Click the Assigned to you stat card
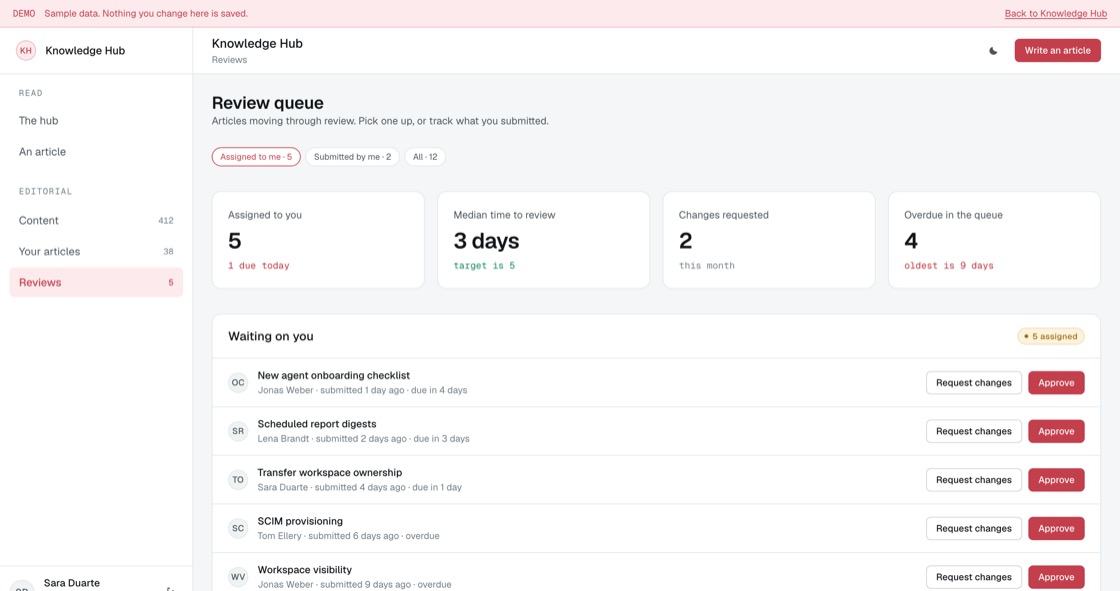The height and width of the screenshot is (591, 1120). pyautogui.click(x=318, y=240)
